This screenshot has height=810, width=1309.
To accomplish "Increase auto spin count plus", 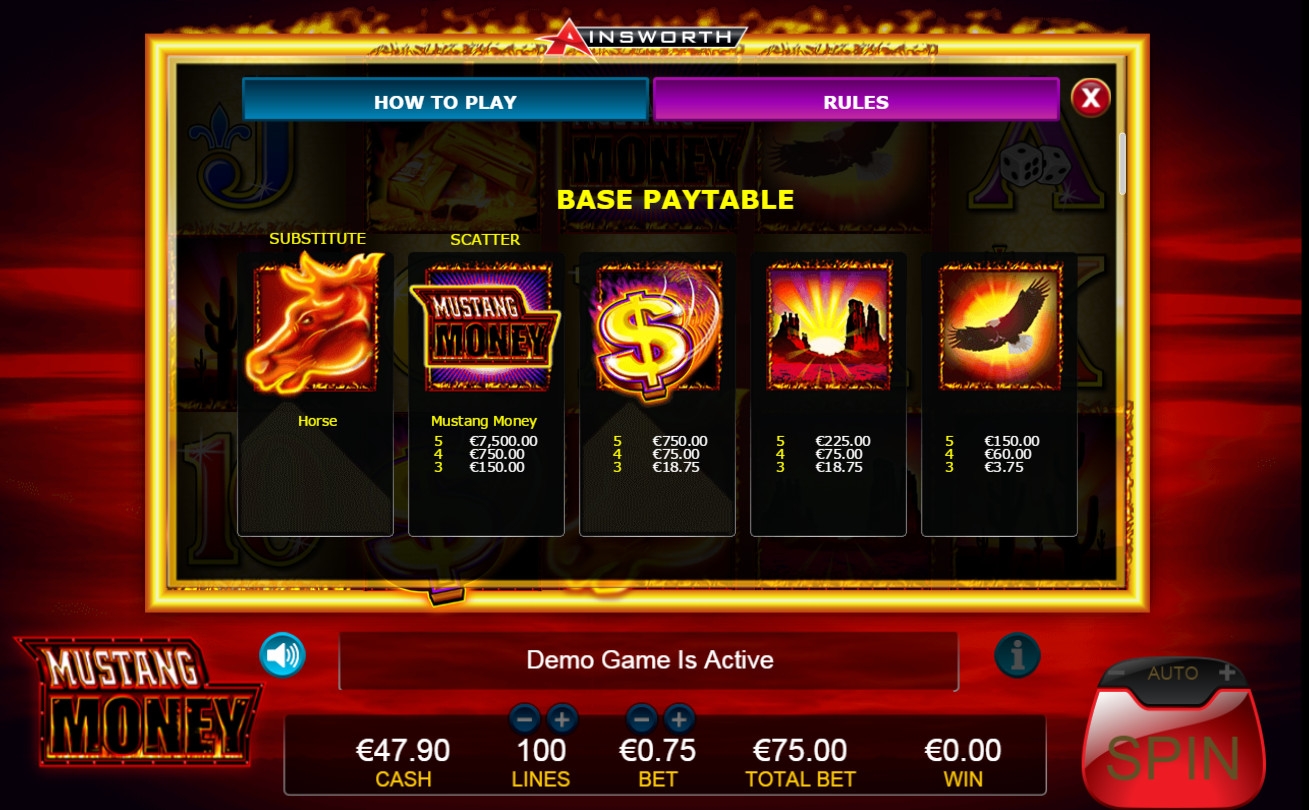I will tap(1226, 673).
